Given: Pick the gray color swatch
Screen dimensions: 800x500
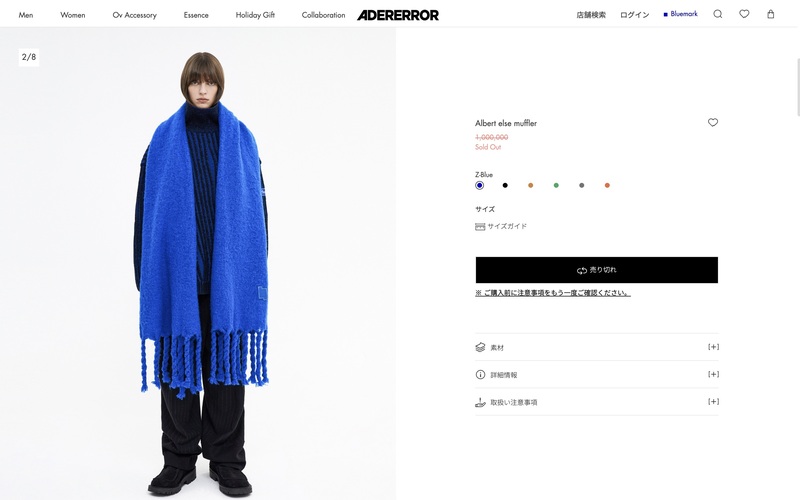Looking at the screenshot, I should (581, 185).
